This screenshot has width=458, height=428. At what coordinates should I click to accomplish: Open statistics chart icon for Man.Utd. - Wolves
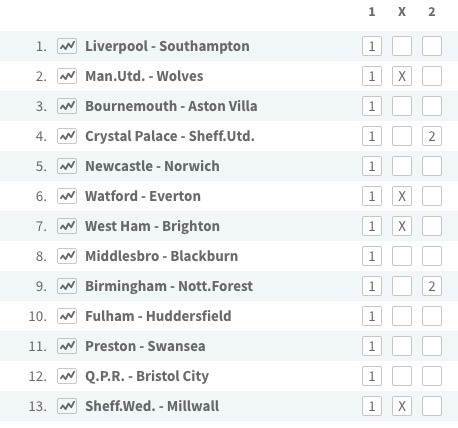point(67,76)
